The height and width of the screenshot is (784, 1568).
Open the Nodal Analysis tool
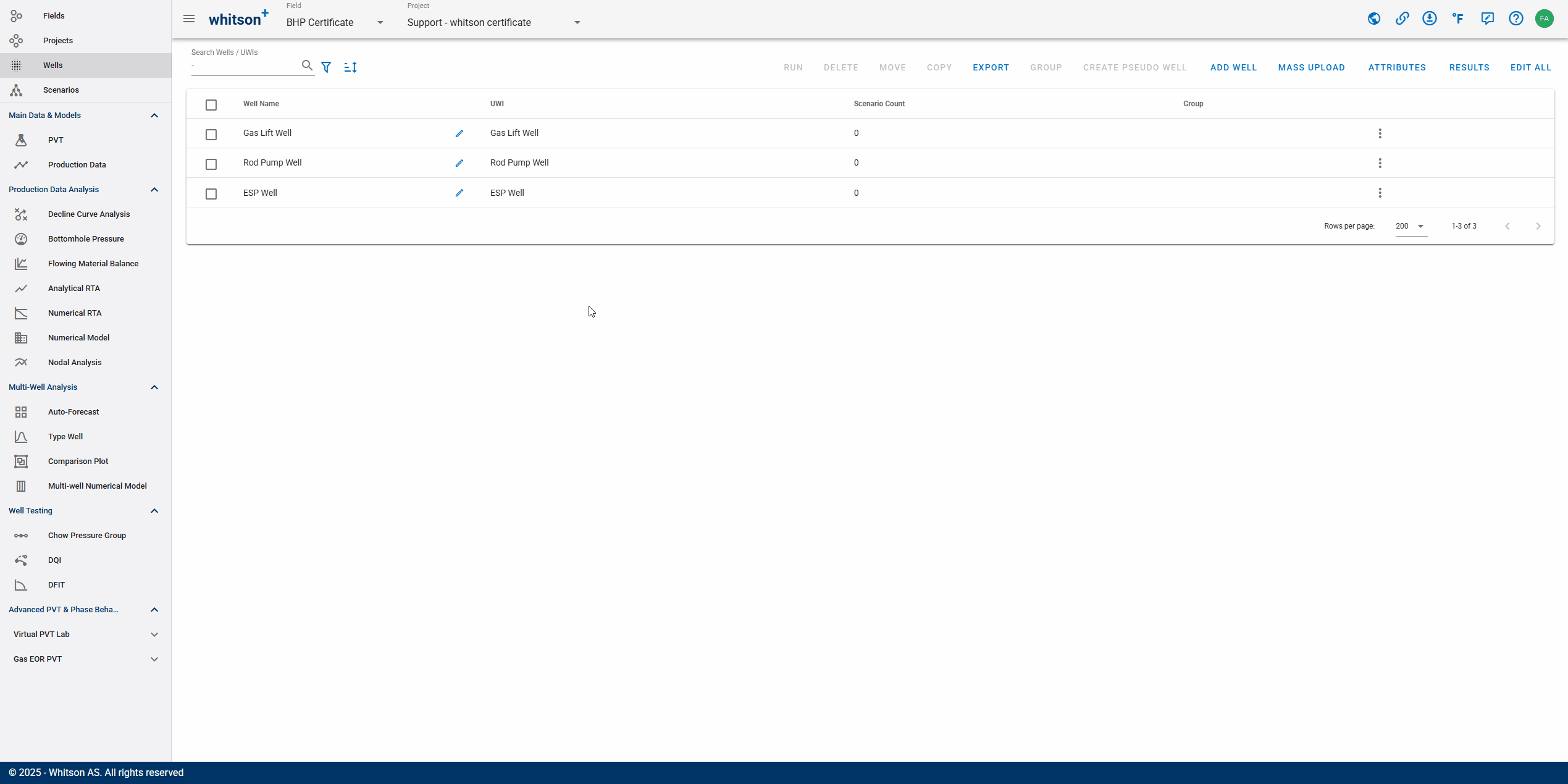point(74,362)
